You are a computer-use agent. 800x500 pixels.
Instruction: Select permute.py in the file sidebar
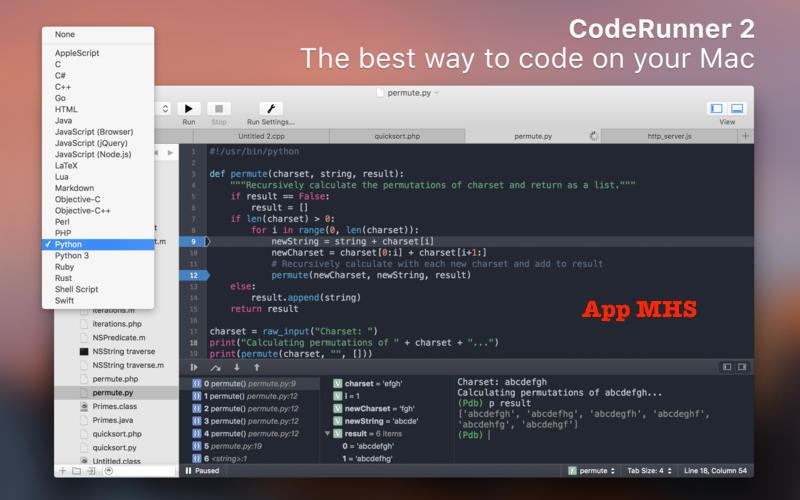(x=116, y=393)
